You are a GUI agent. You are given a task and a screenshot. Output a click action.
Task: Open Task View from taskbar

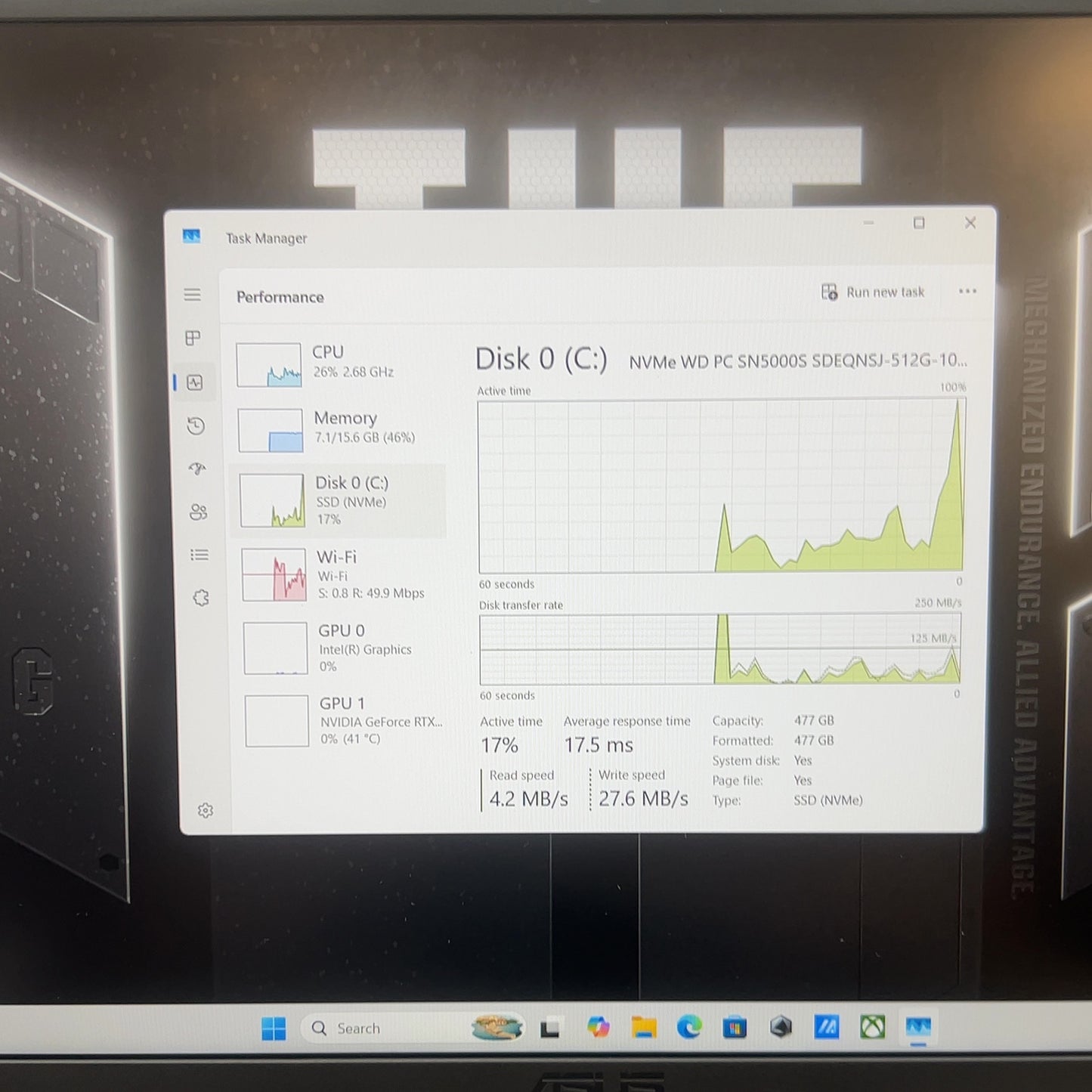click(549, 1029)
